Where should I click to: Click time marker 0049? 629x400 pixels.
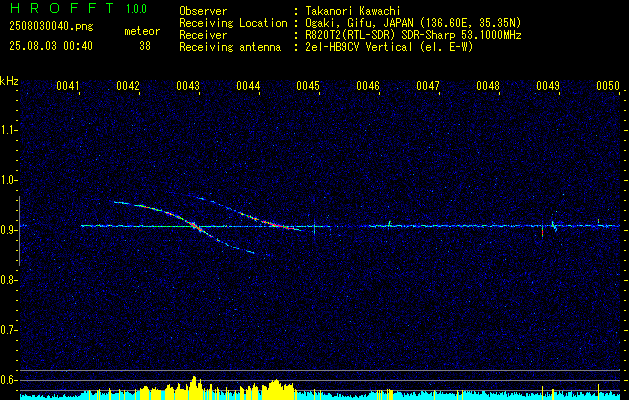[x=548, y=86]
